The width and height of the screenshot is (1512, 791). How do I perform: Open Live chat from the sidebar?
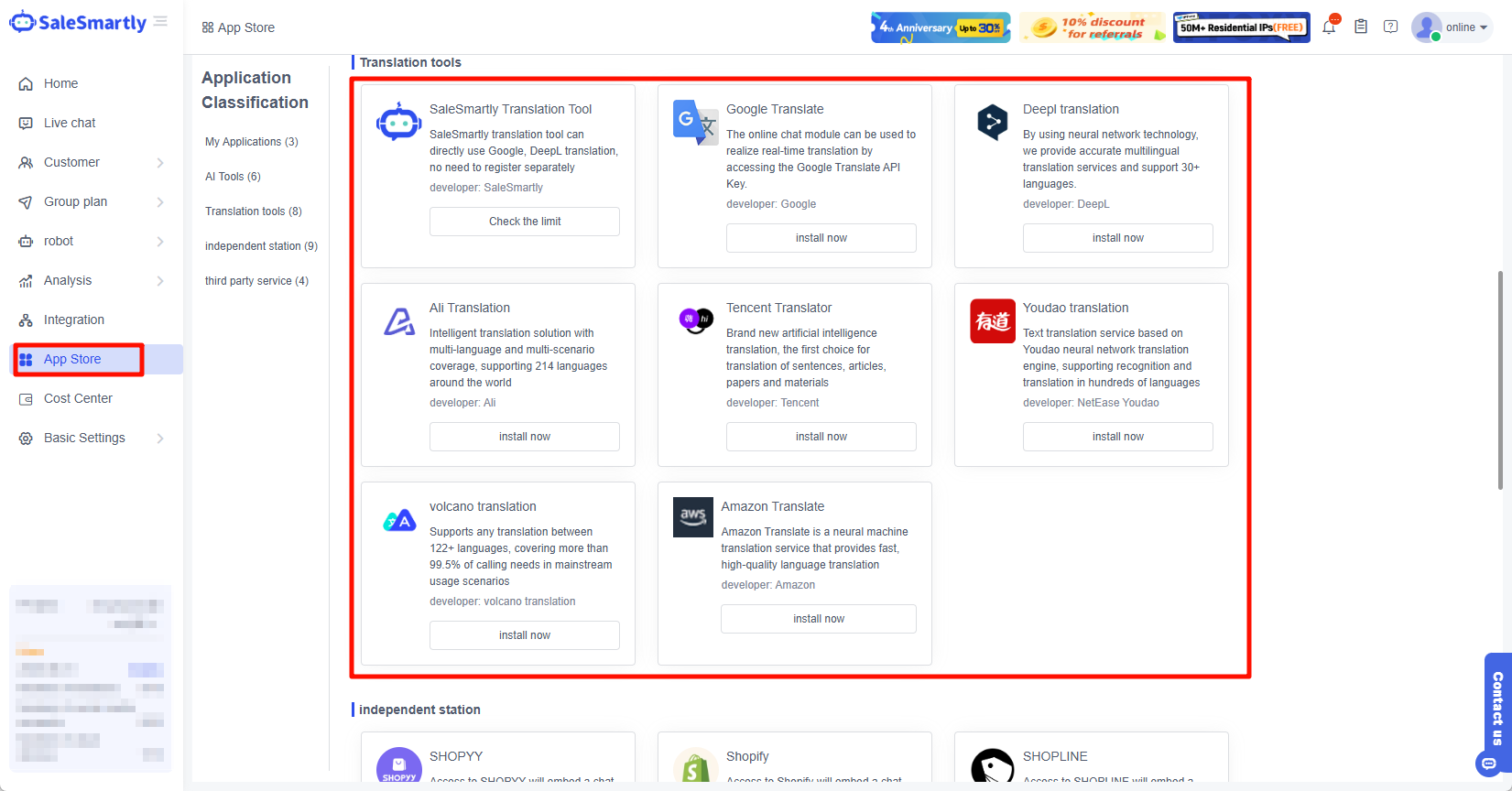(70, 123)
